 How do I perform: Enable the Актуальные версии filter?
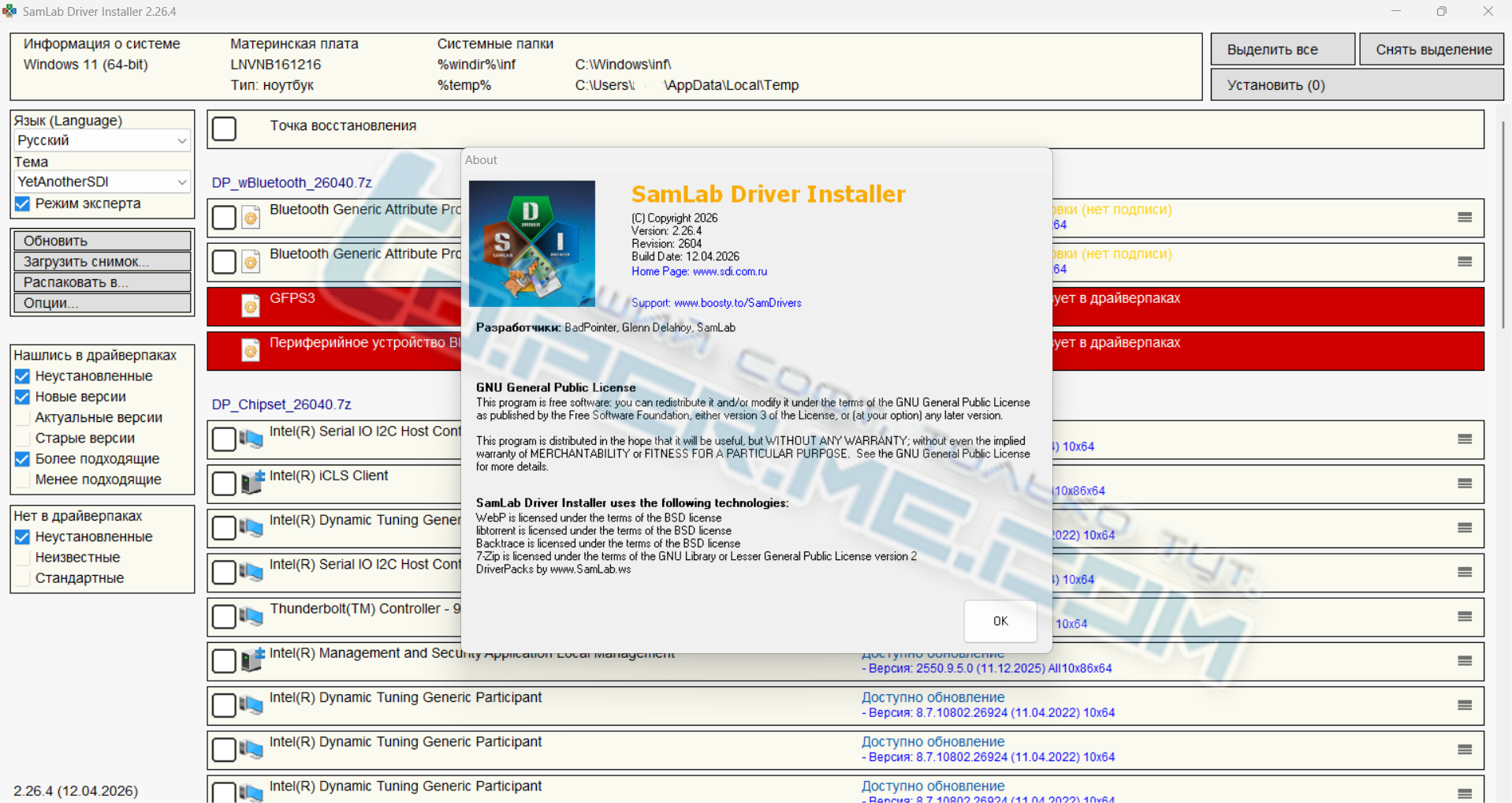point(22,417)
